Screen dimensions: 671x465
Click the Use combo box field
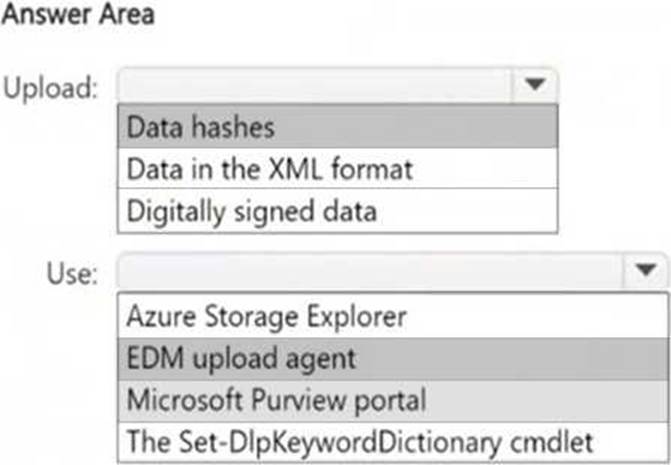370,270
